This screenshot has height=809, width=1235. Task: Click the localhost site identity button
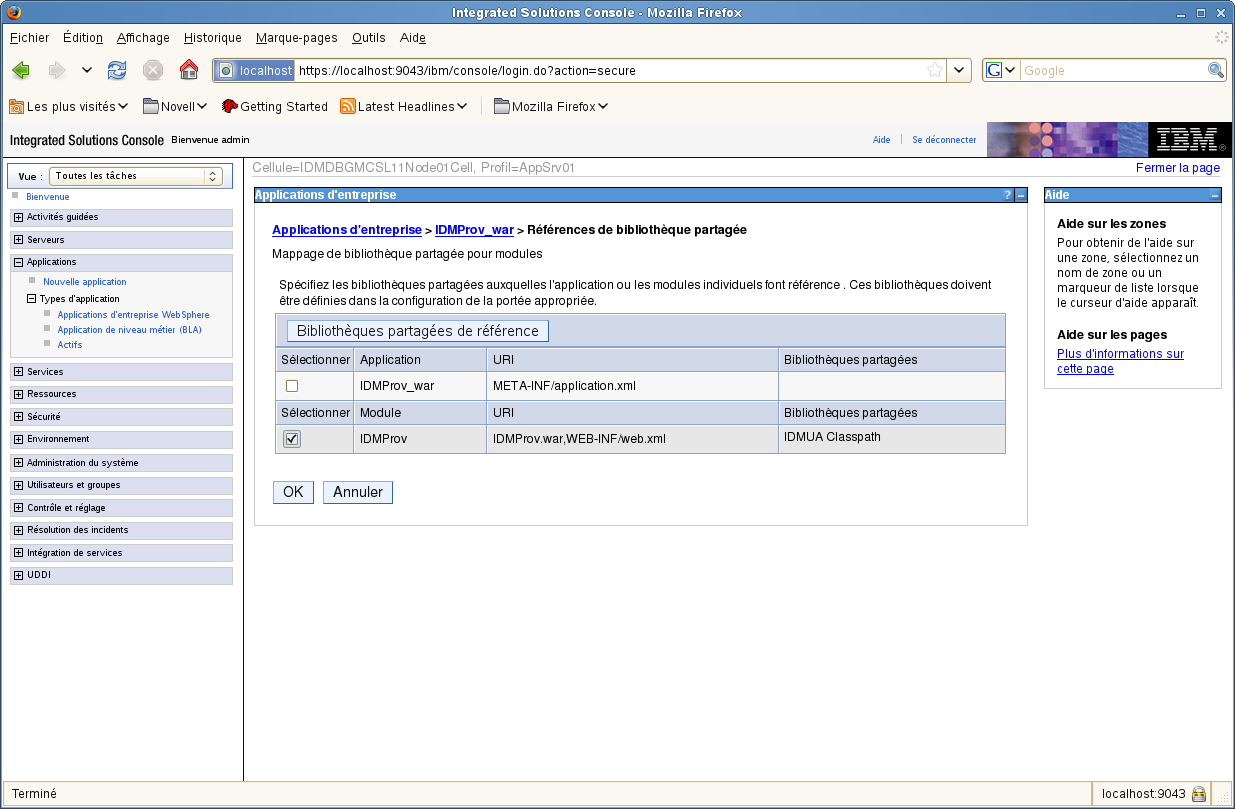coord(255,70)
